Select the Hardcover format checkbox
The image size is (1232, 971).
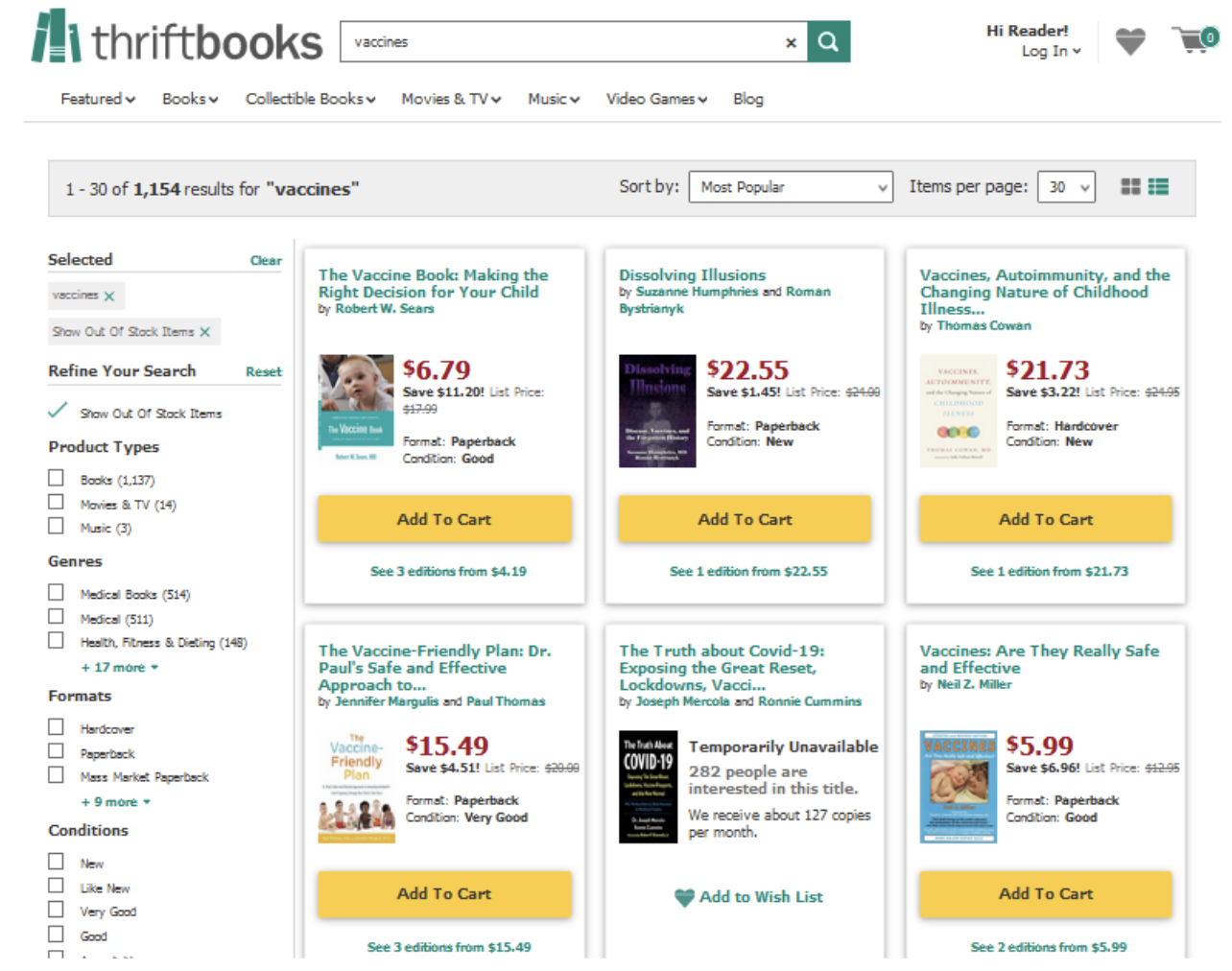(57, 726)
